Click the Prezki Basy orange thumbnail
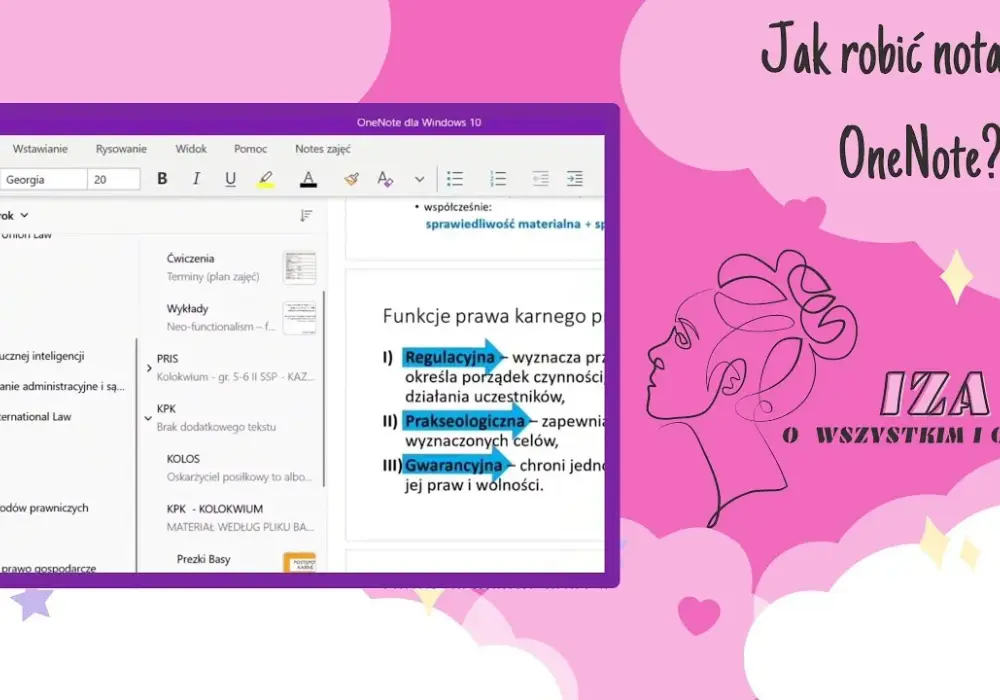 300,562
